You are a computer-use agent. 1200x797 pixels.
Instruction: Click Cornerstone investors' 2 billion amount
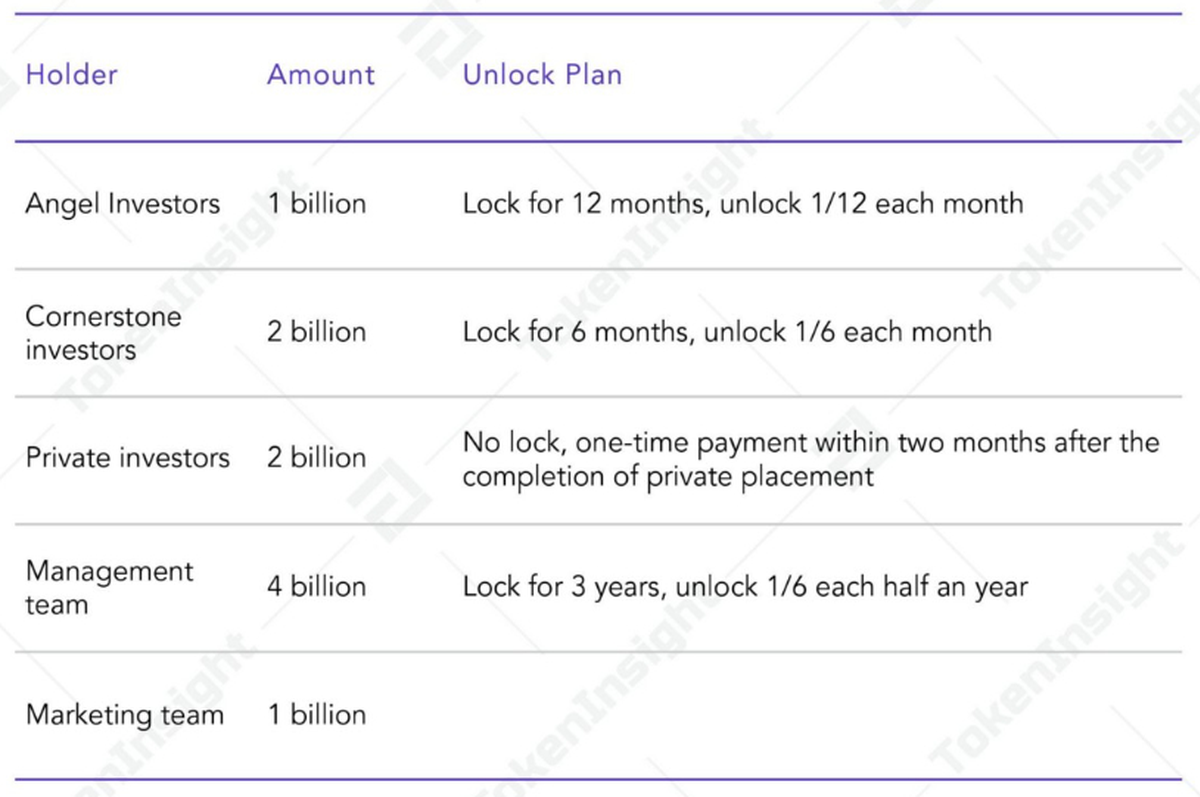point(316,332)
